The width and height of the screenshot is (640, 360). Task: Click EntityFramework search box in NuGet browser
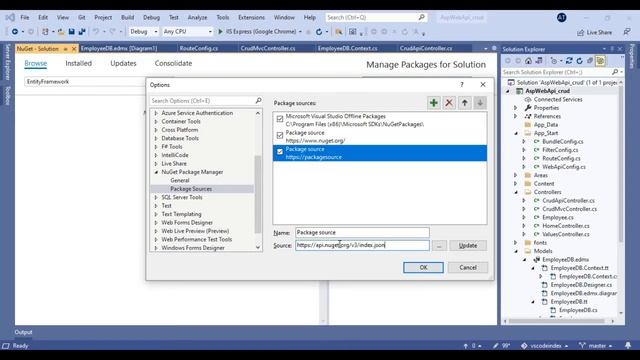[x=85, y=82]
